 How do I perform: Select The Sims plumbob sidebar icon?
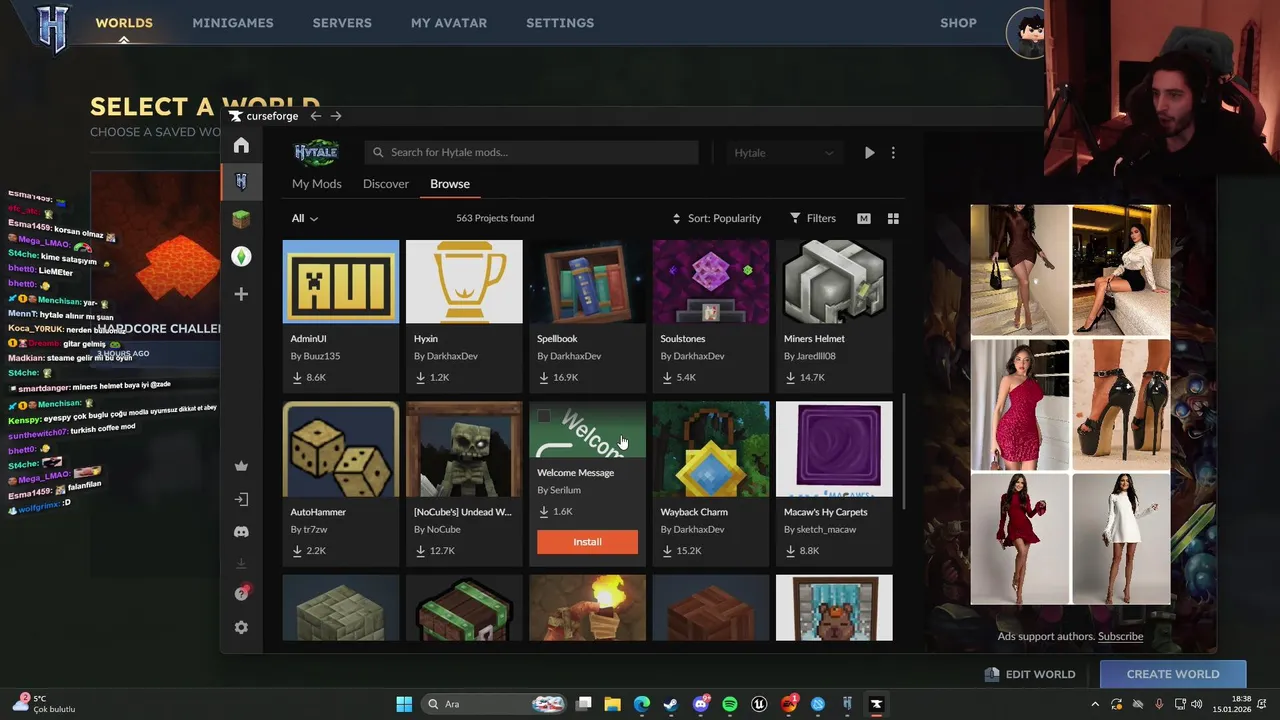(x=241, y=257)
